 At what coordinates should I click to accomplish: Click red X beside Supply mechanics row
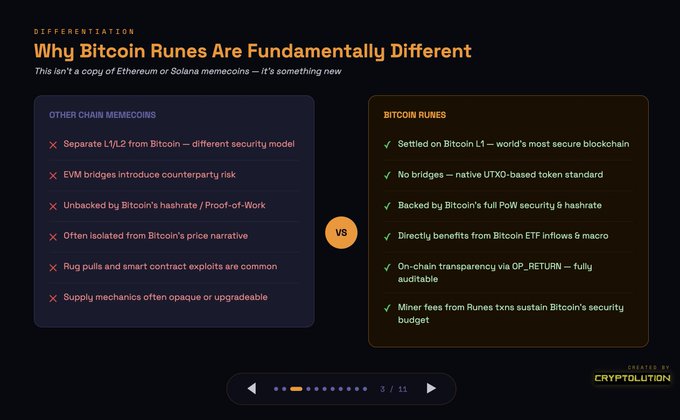pos(53,298)
